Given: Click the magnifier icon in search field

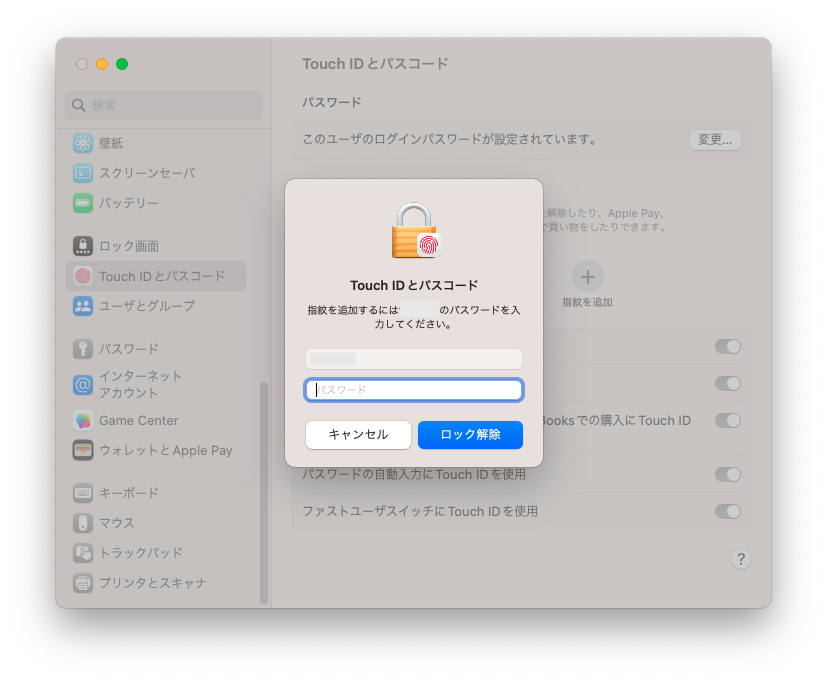Looking at the screenshot, I should (79, 105).
